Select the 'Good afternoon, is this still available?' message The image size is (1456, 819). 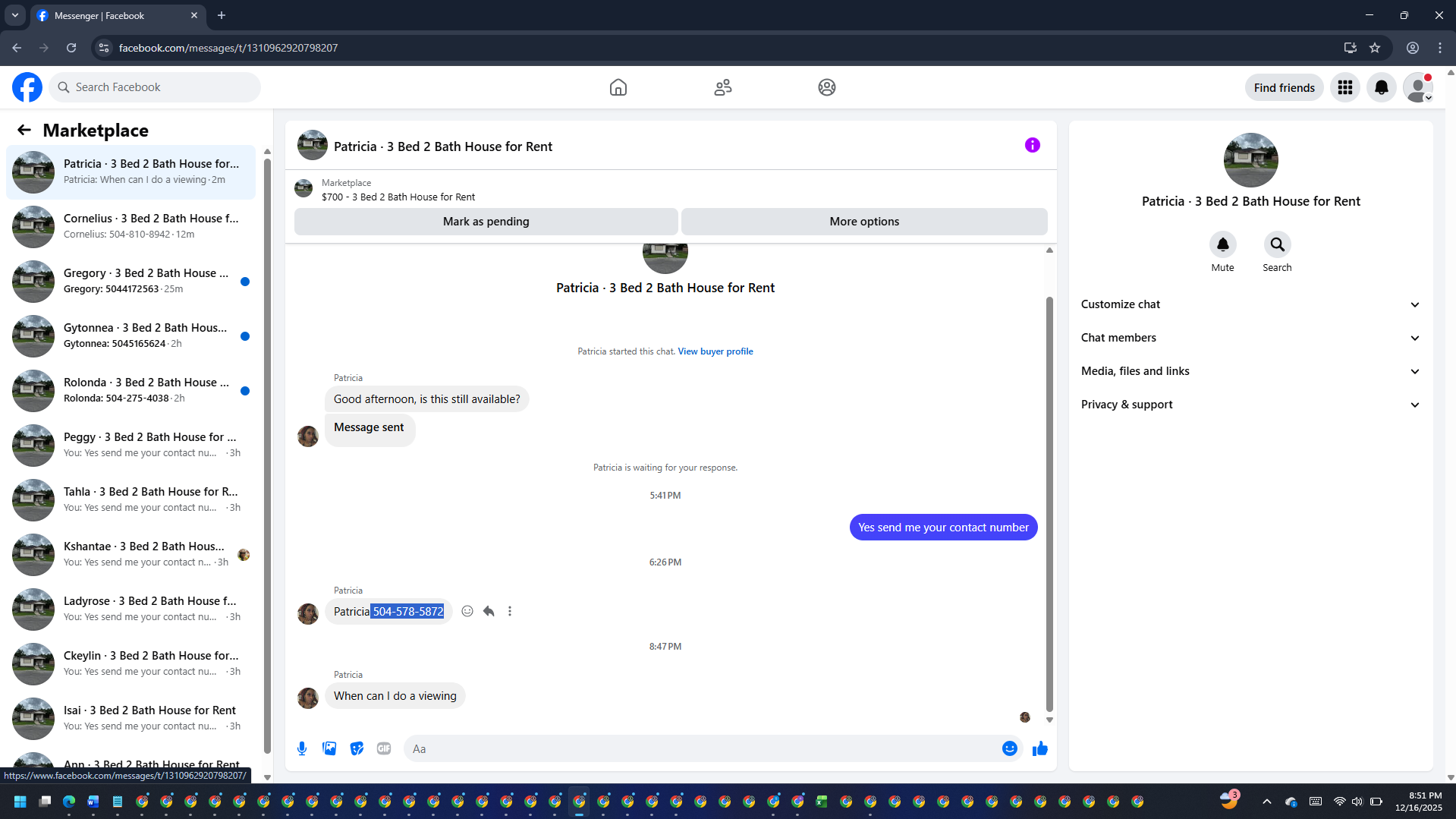click(x=427, y=399)
